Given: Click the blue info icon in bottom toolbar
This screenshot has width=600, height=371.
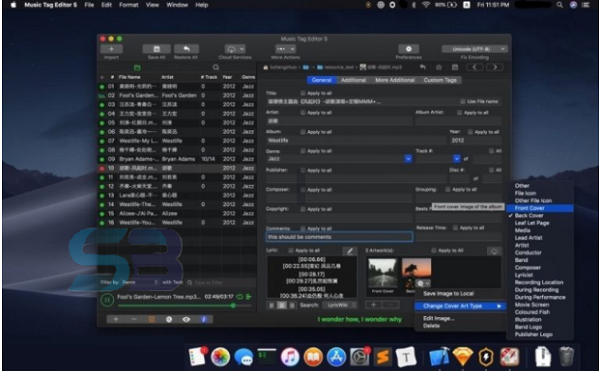Looking at the screenshot, I should (x=204, y=319).
